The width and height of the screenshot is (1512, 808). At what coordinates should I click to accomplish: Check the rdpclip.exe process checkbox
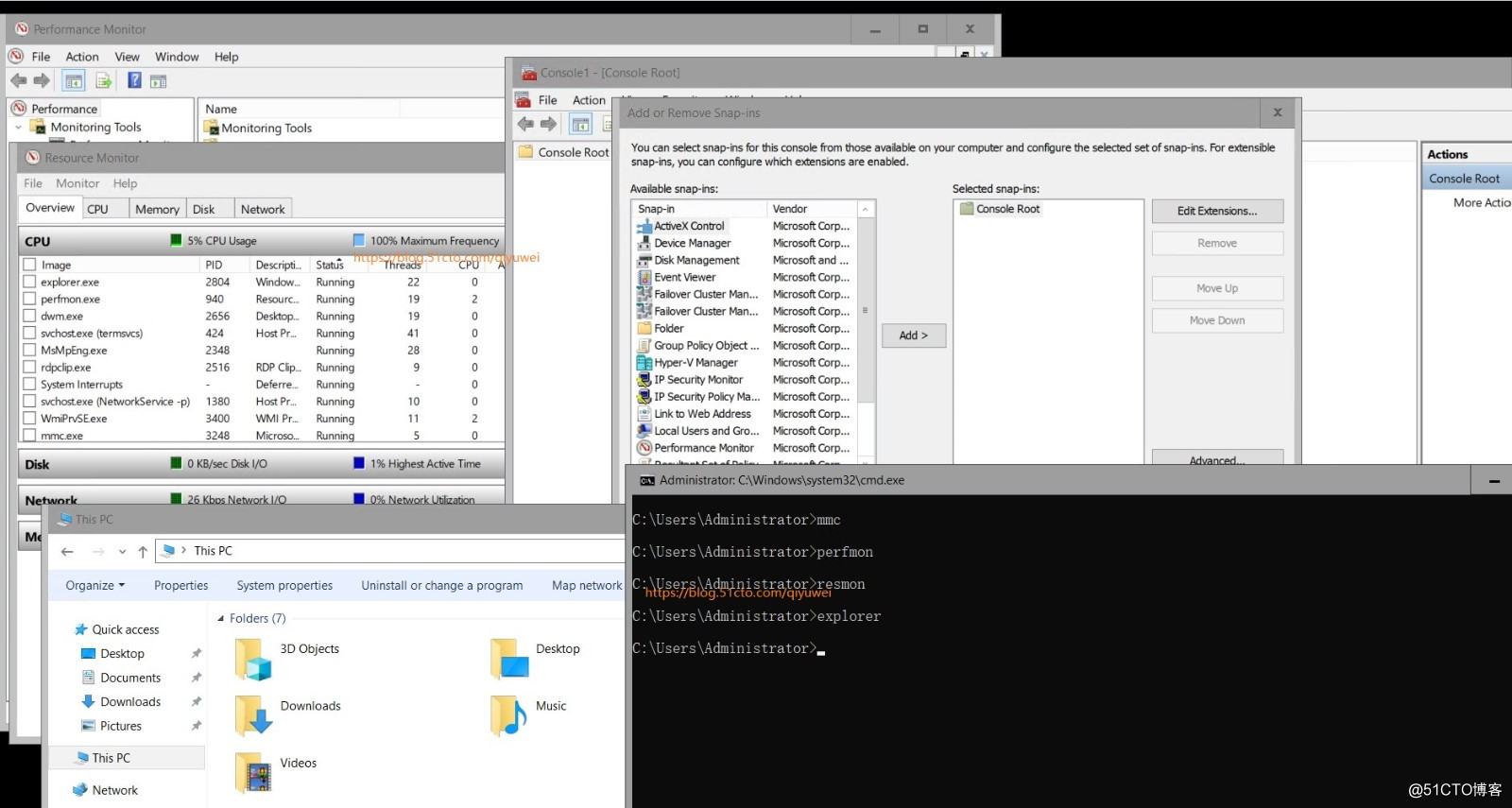point(29,367)
